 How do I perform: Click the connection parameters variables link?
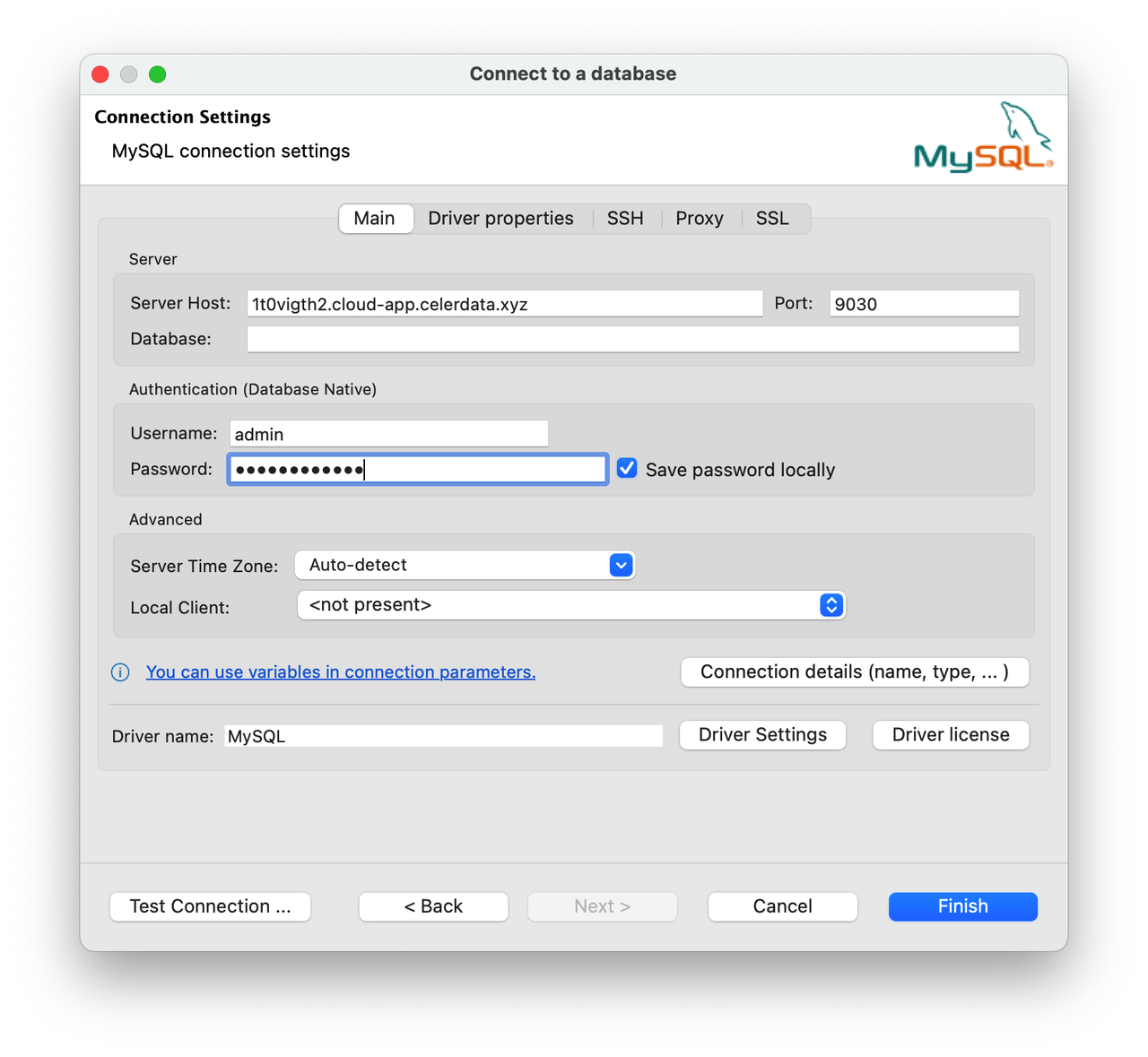coord(341,671)
